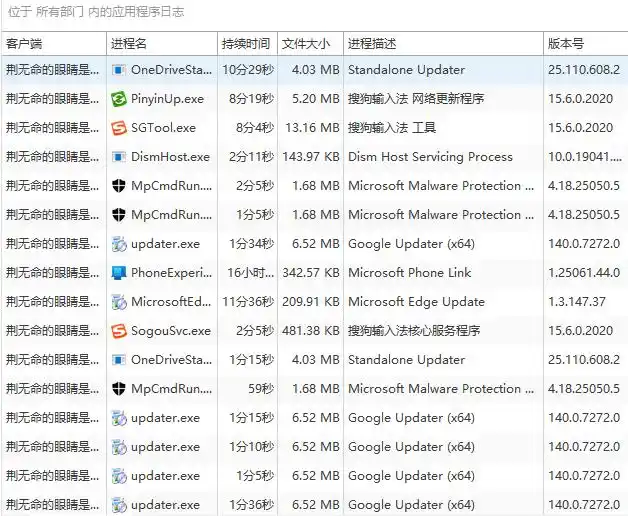Click the 1分36秒 duration cell
The width and height of the screenshot is (628, 516).
252,505
